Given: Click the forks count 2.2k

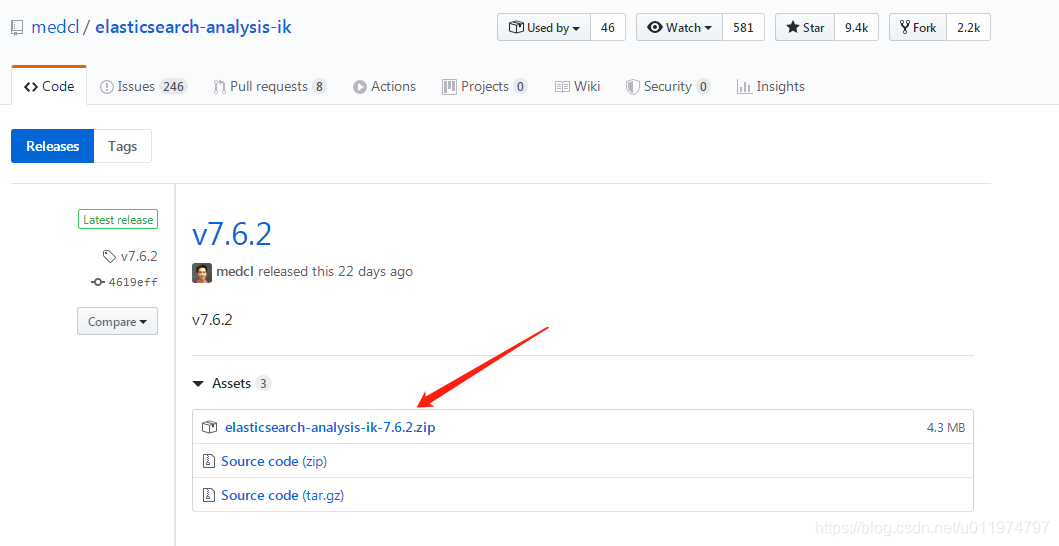Looking at the screenshot, I should [x=968, y=28].
